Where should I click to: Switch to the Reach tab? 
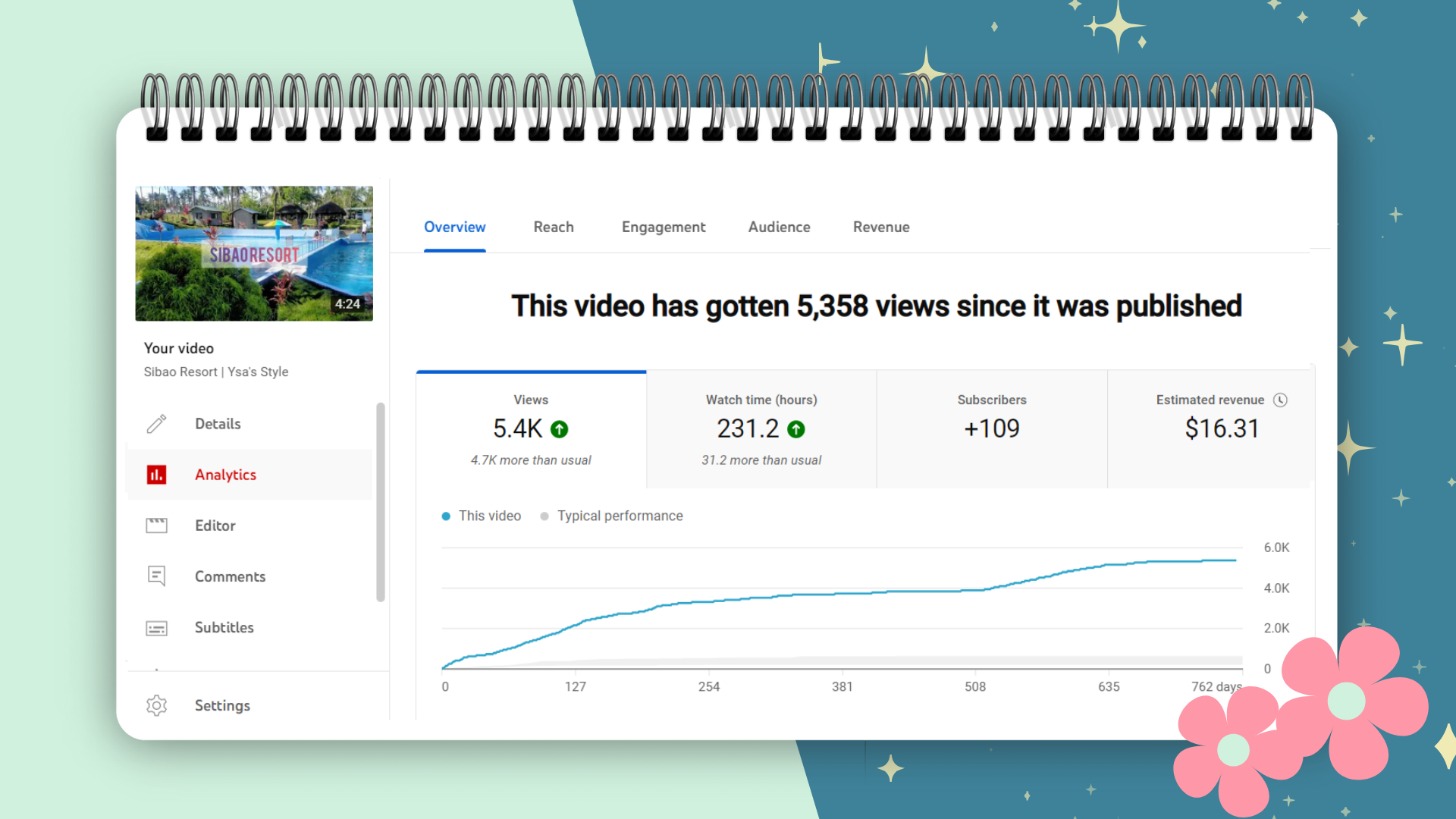click(553, 227)
